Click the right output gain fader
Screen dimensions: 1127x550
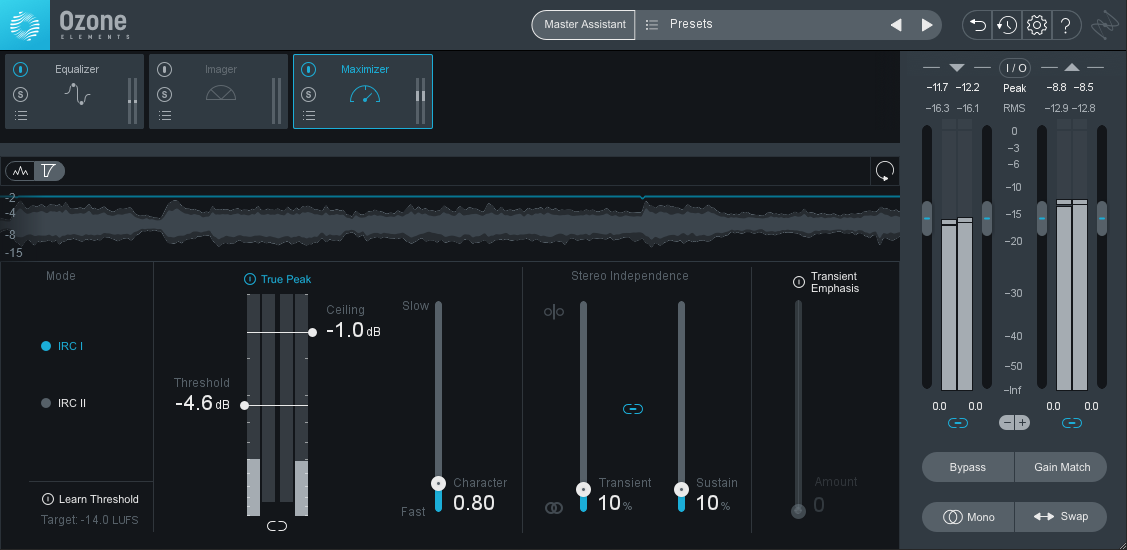[x=1102, y=219]
